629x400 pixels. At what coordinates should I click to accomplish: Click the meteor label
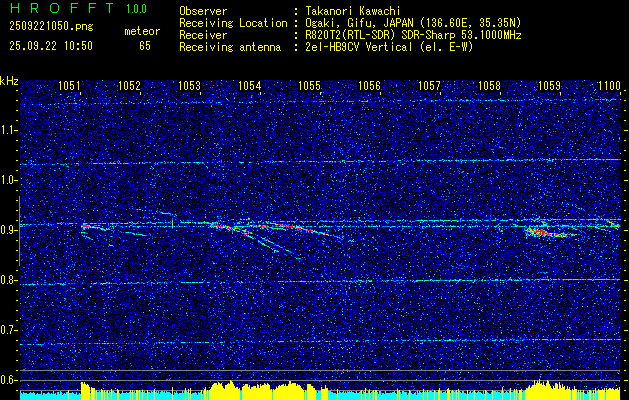click(142, 31)
